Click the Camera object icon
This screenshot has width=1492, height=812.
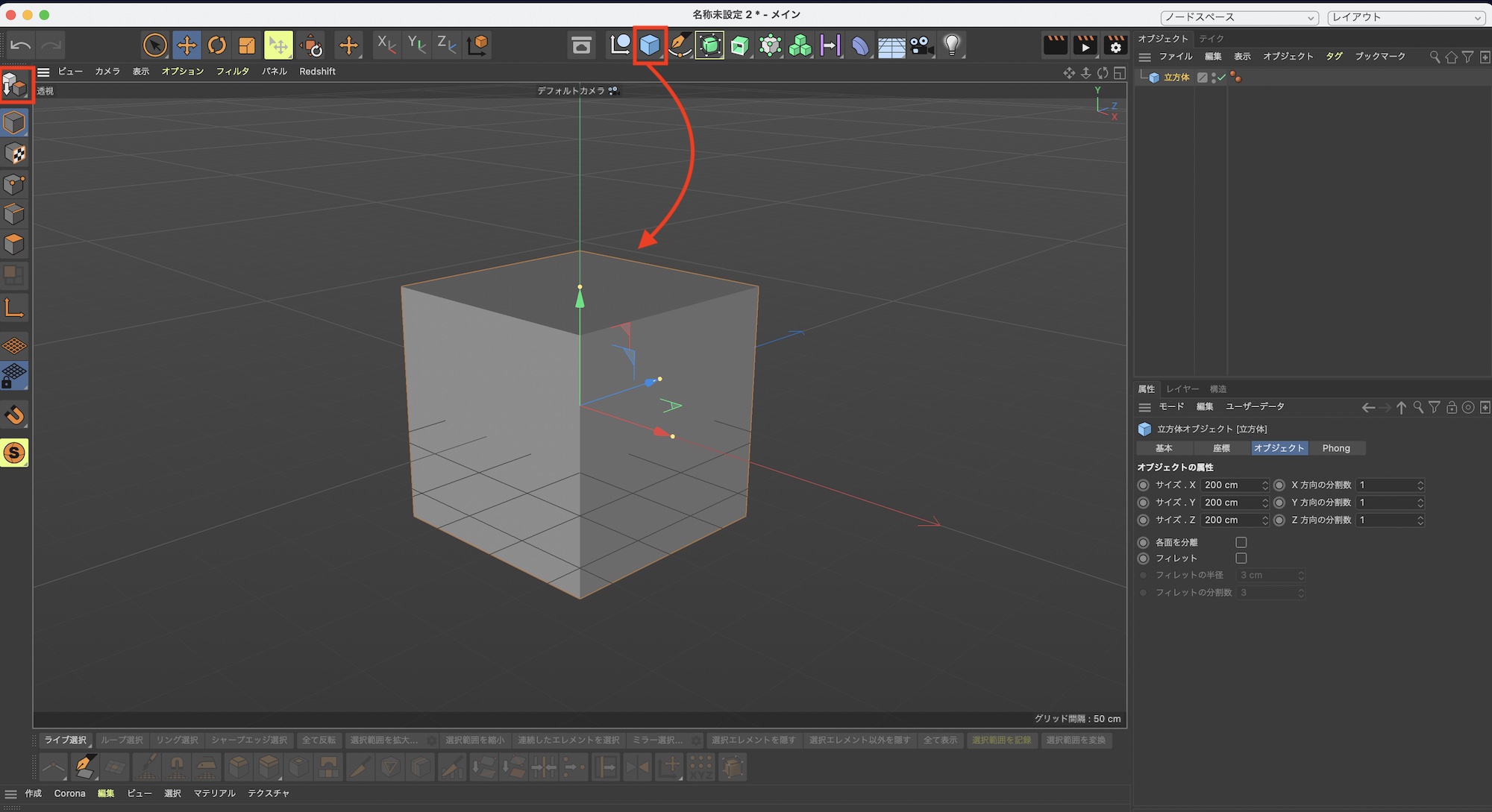(x=921, y=45)
